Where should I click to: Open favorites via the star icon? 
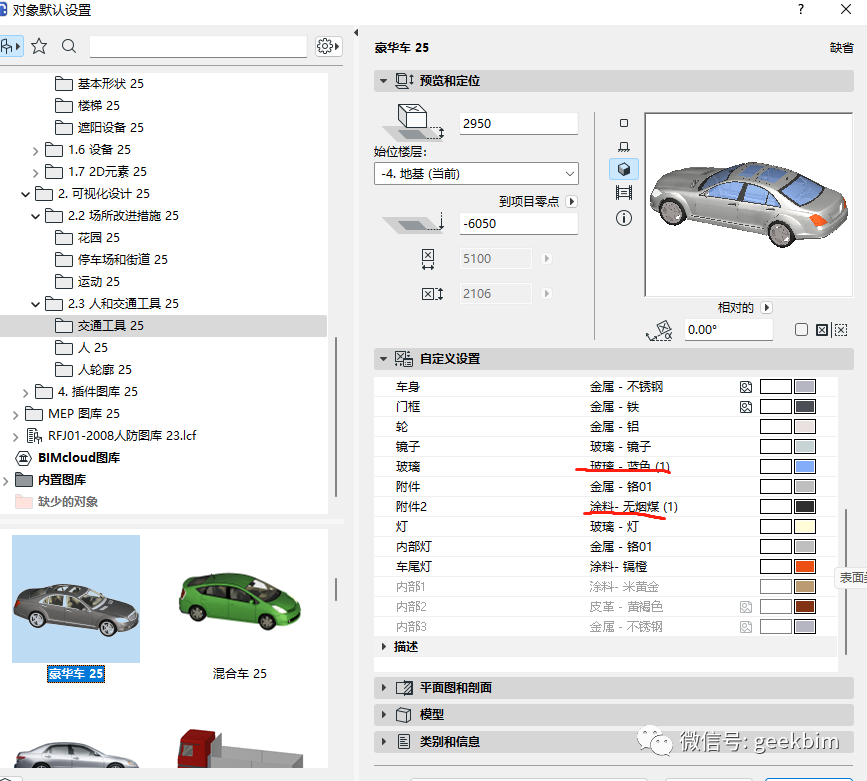[x=39, y=46]
